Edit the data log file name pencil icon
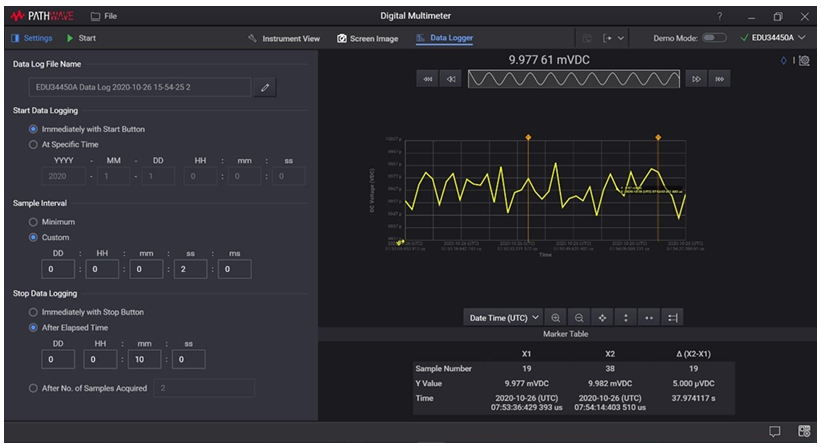Viewport: 821px width, 447px height. (265, 87)
